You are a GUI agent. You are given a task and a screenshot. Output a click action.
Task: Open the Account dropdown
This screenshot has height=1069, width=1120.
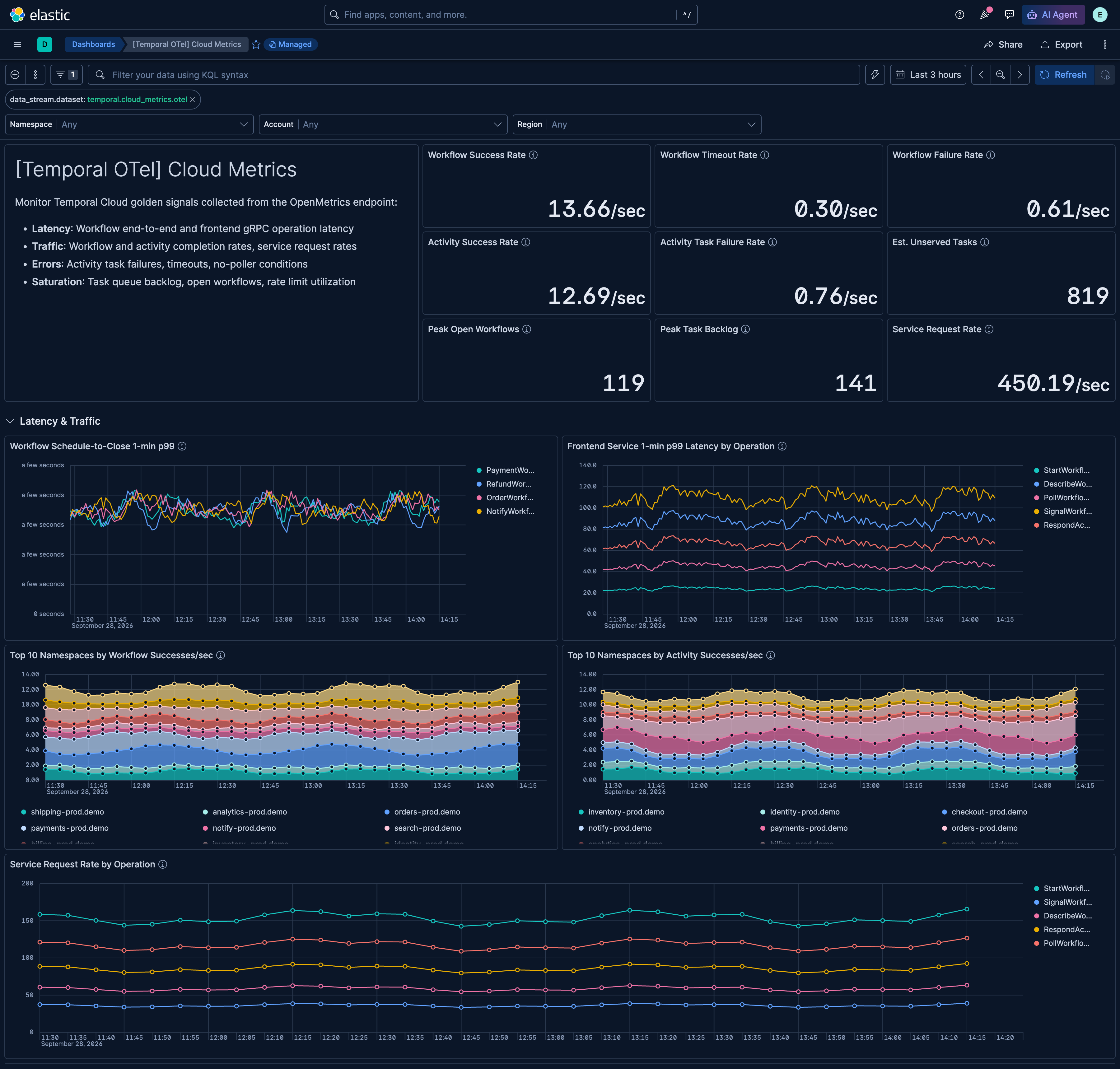coord(383,124)
